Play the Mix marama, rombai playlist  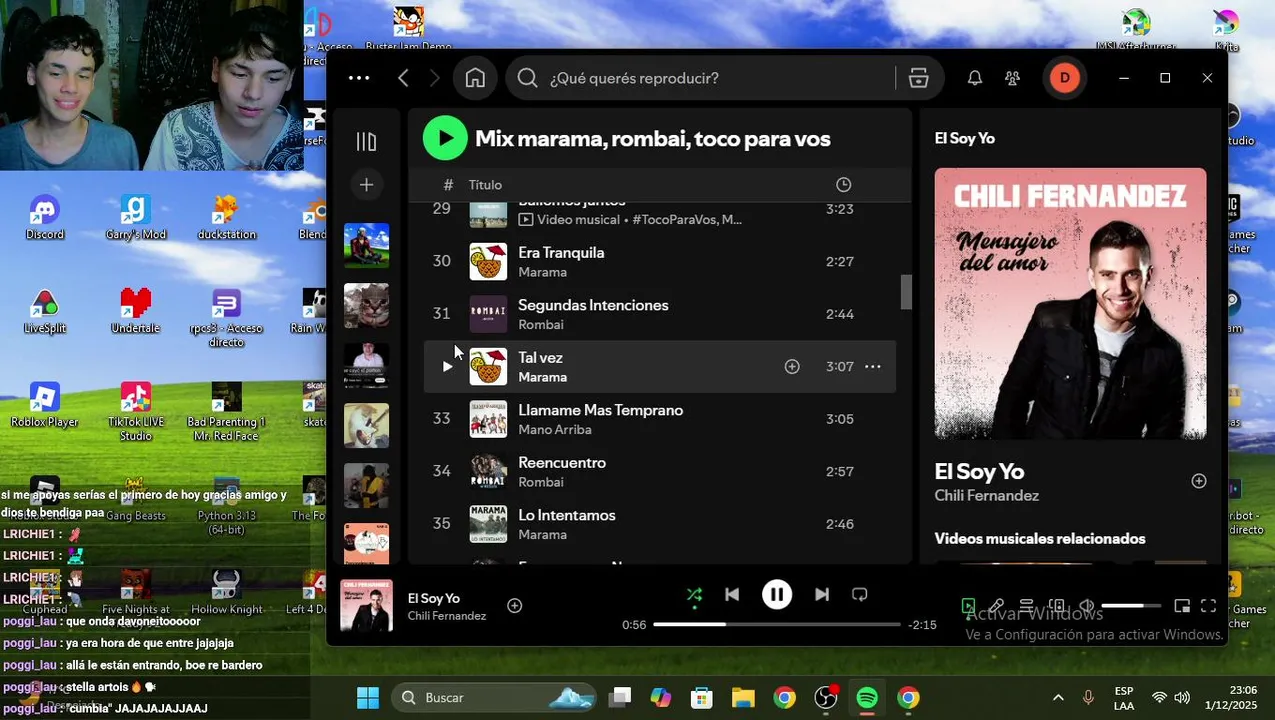tap(445, 138)
